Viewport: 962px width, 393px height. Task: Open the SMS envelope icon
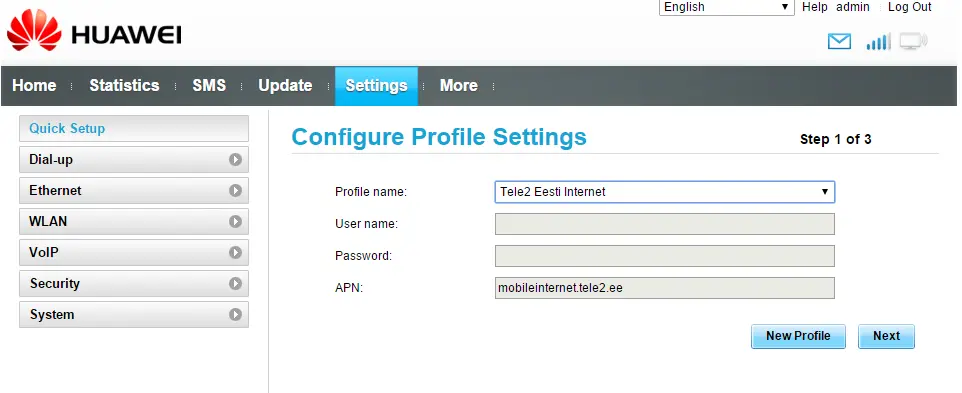[x=839, y=42]
